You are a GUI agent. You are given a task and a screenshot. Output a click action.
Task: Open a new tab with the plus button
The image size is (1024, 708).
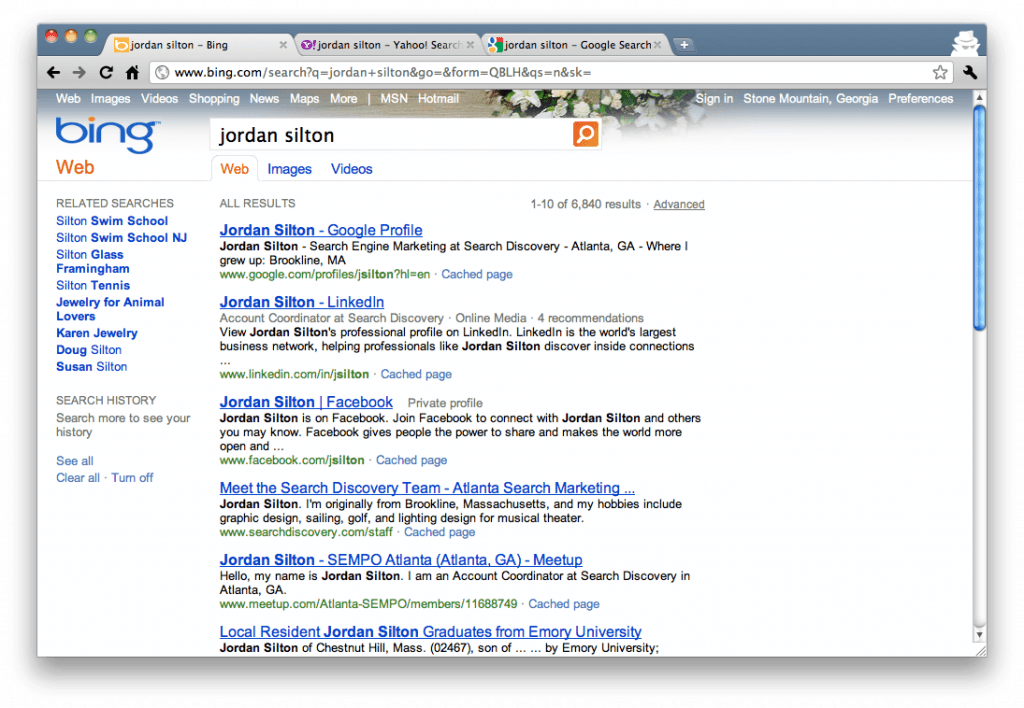683,44
